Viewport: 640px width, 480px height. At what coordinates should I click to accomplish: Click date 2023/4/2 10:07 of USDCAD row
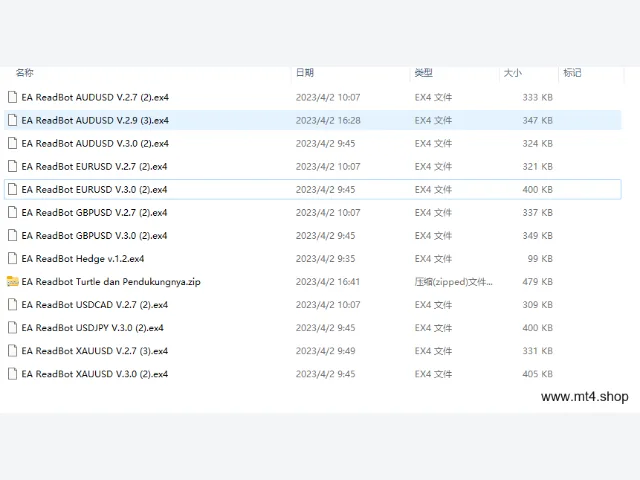click(328, 305)
